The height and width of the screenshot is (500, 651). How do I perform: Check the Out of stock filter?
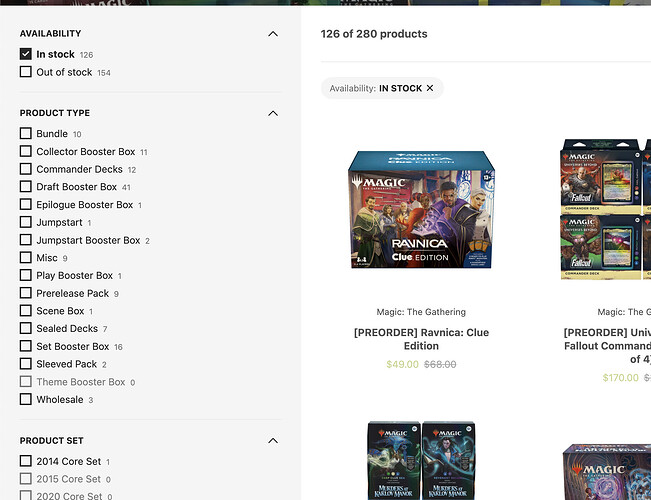point(26,72)
